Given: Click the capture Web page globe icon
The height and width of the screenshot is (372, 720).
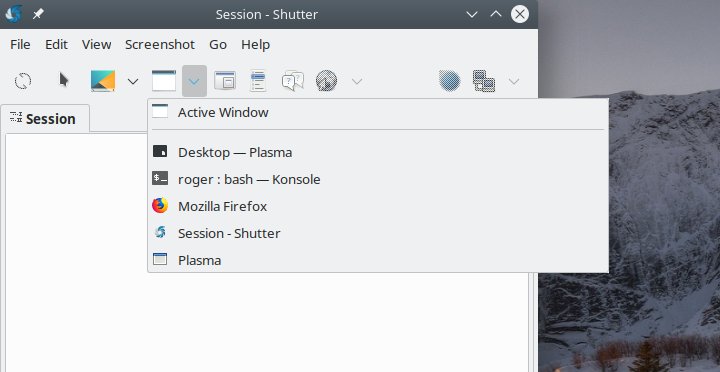Looking at the screenshot, I should [326, 81].
